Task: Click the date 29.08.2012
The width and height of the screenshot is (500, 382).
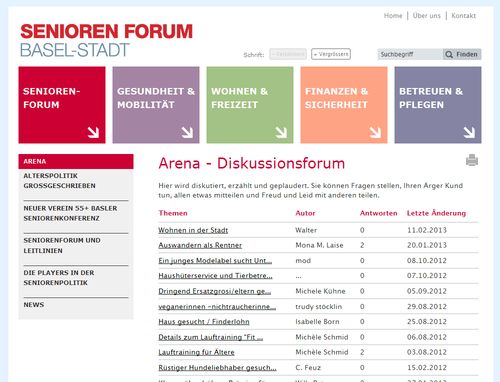Action: [x=427, y=306]
